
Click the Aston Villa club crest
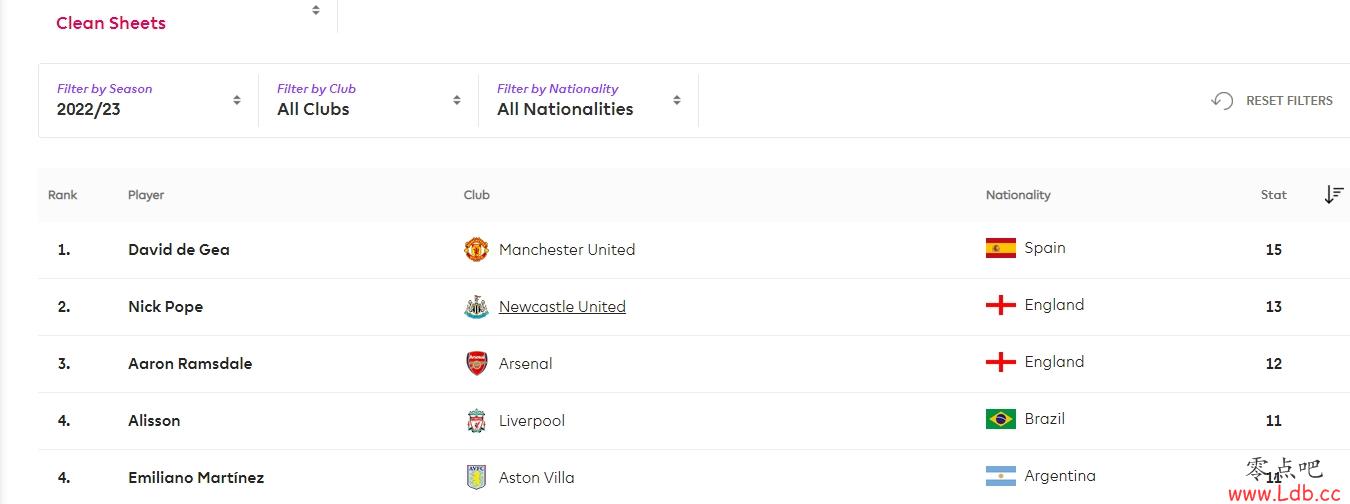476,477
